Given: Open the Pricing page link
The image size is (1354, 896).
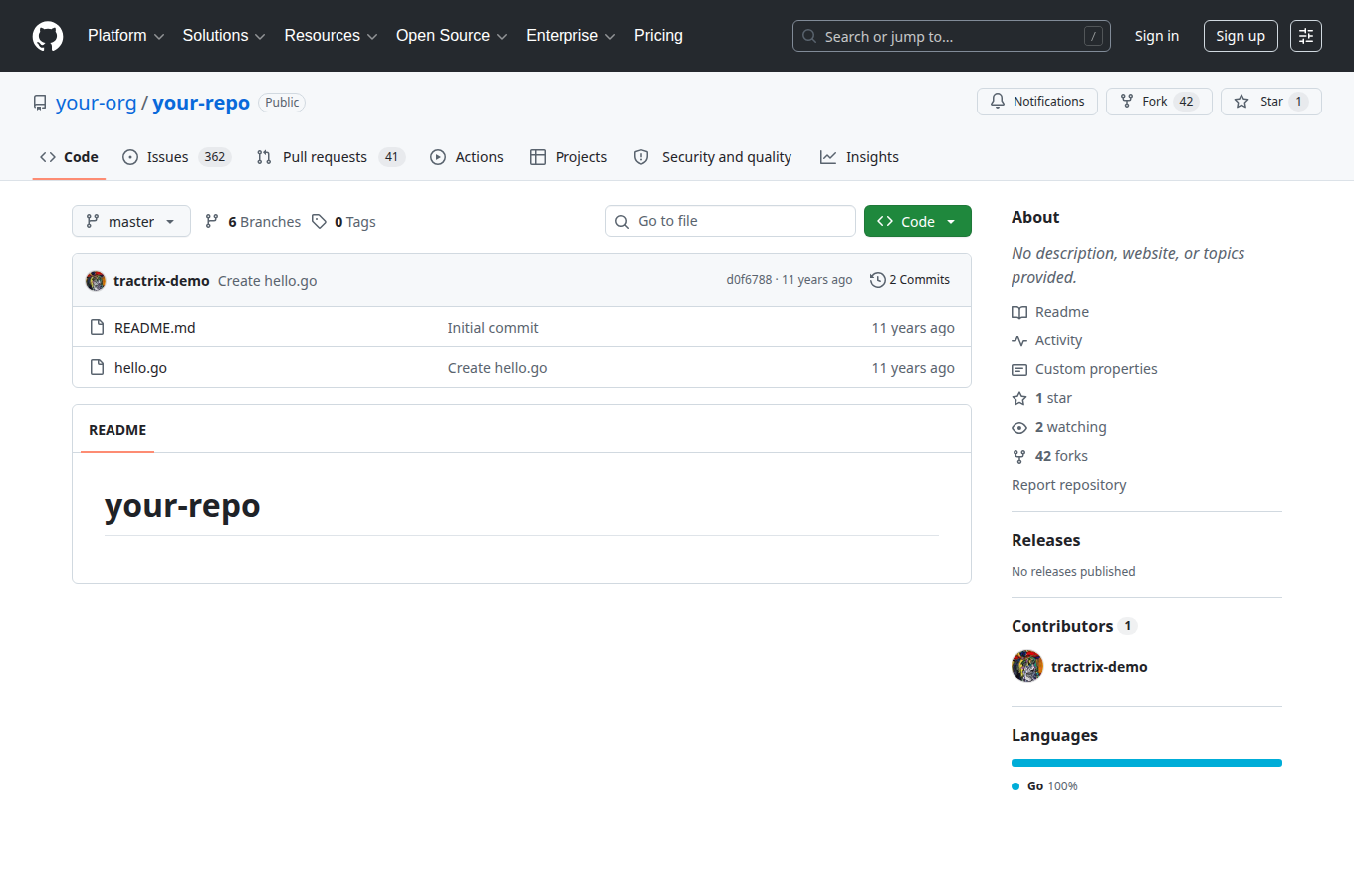Looking at the screenshot, I should tap(658, 36).
